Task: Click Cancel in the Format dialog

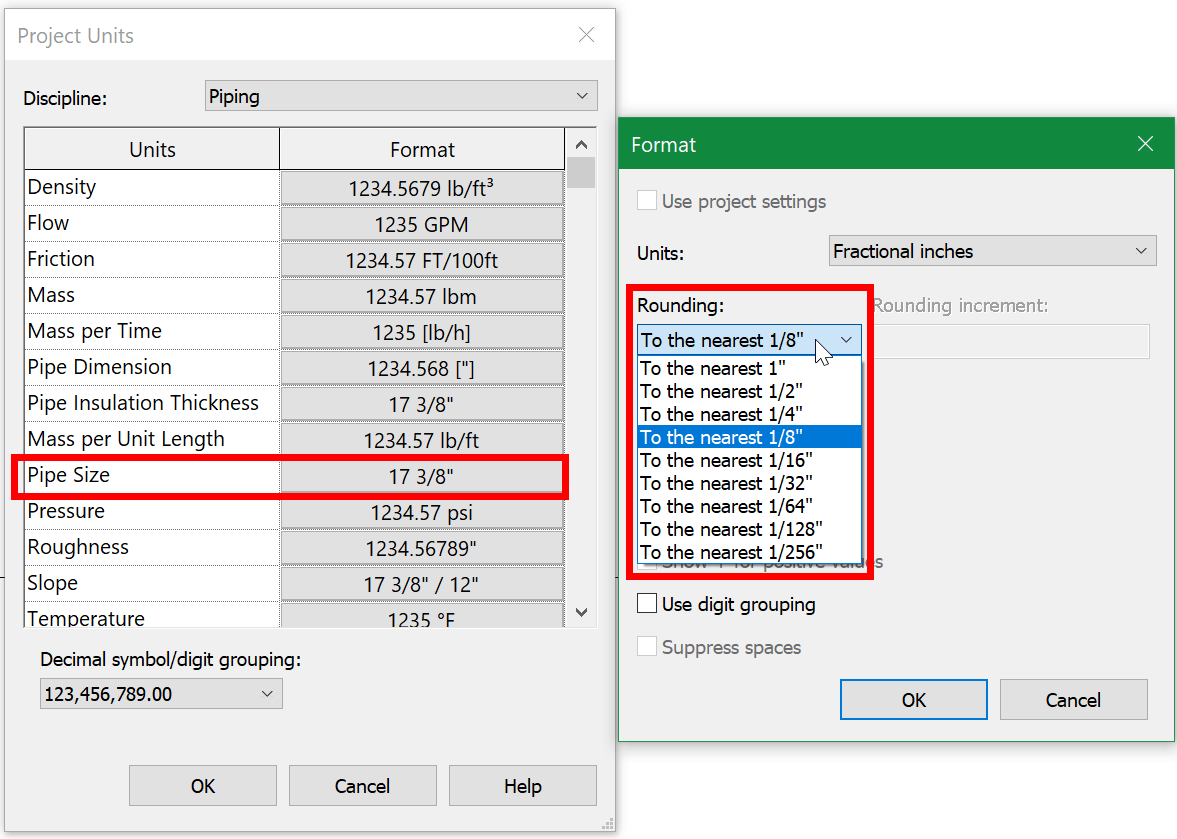Action: (x=1073, y=699)
